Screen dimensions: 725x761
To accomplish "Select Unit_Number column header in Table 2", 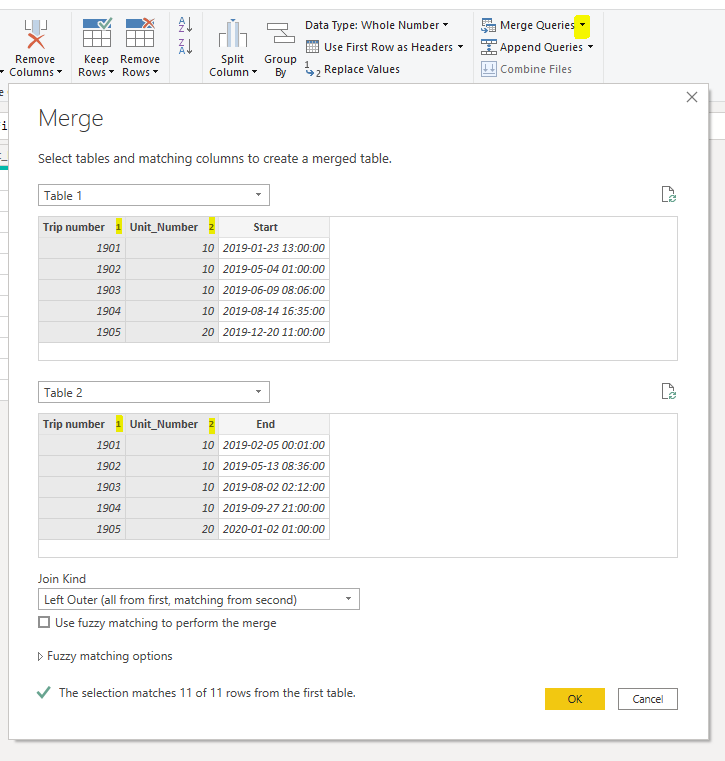I will pyautogui.click(x=172, y=424).
